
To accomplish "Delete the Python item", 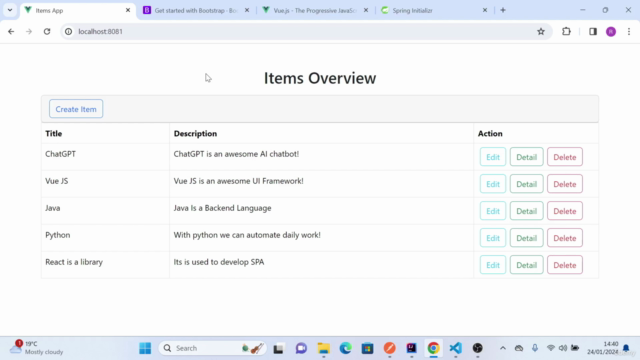I will (x=564, y=238).
